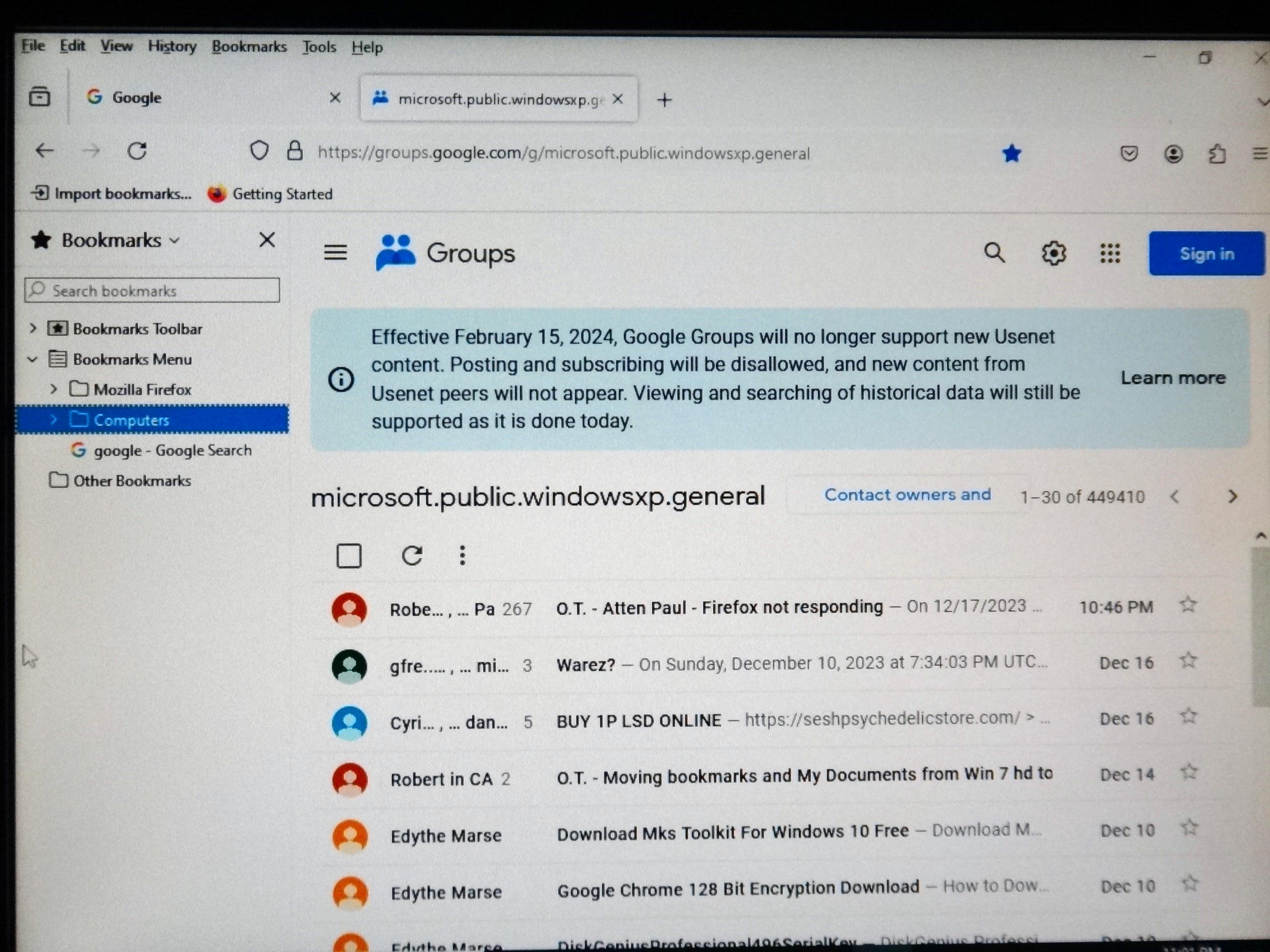
Task: Toggle the blue bookmark star
Action: 1012,153
